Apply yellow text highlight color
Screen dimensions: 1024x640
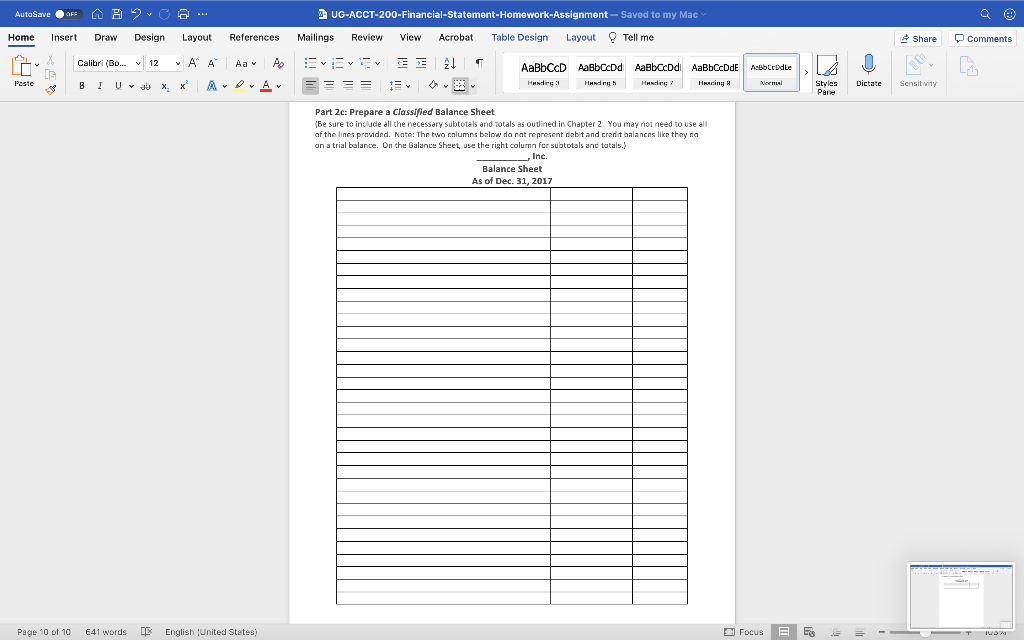click(x=240, y=86)
